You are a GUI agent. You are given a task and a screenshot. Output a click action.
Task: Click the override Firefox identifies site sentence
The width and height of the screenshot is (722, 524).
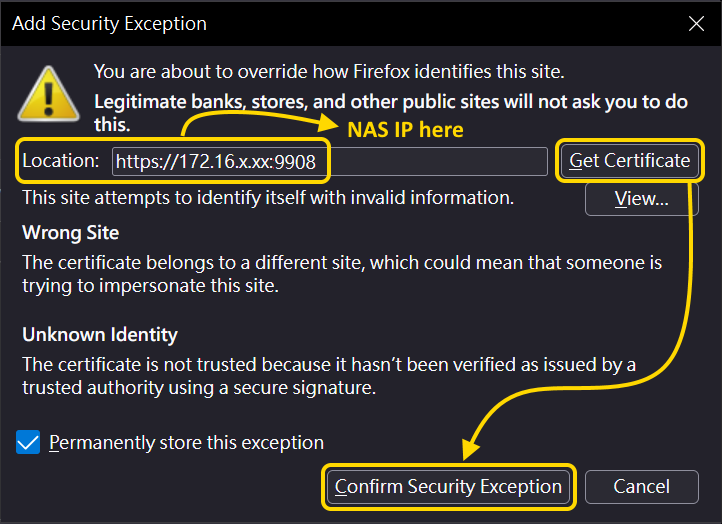pyautogui.click(x=329, y=71)
